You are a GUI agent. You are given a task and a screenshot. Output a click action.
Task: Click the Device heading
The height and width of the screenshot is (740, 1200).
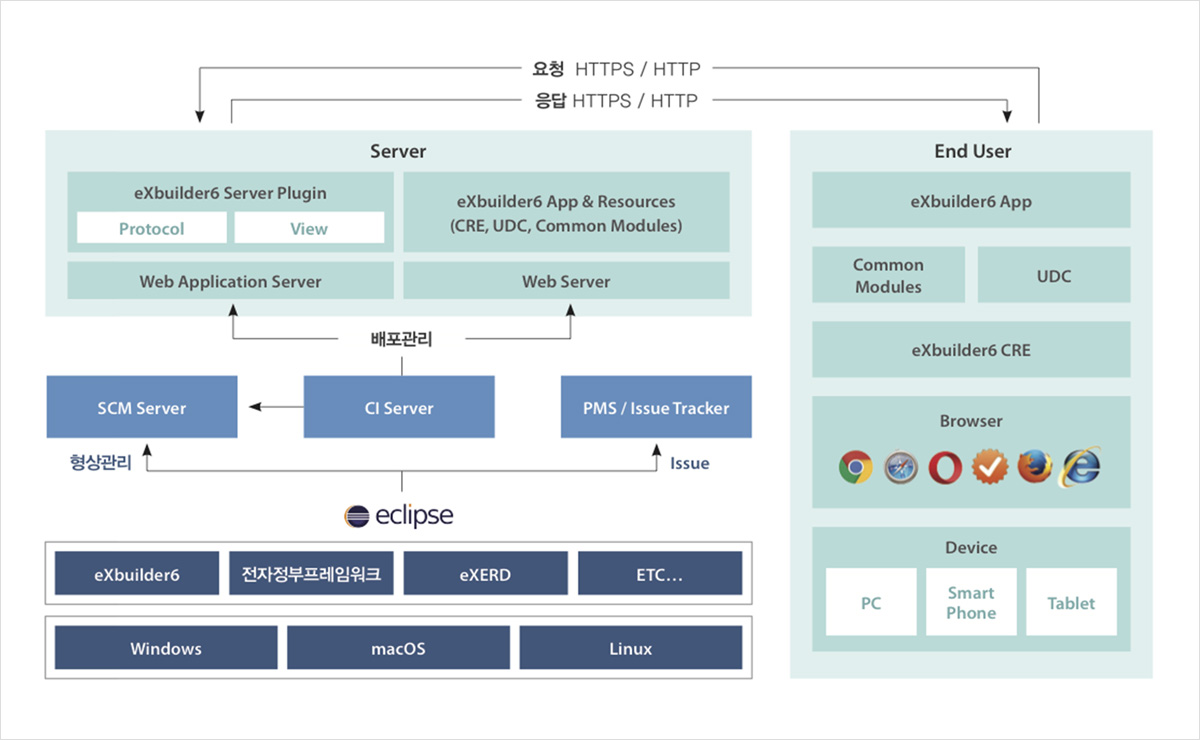[971, 547]
